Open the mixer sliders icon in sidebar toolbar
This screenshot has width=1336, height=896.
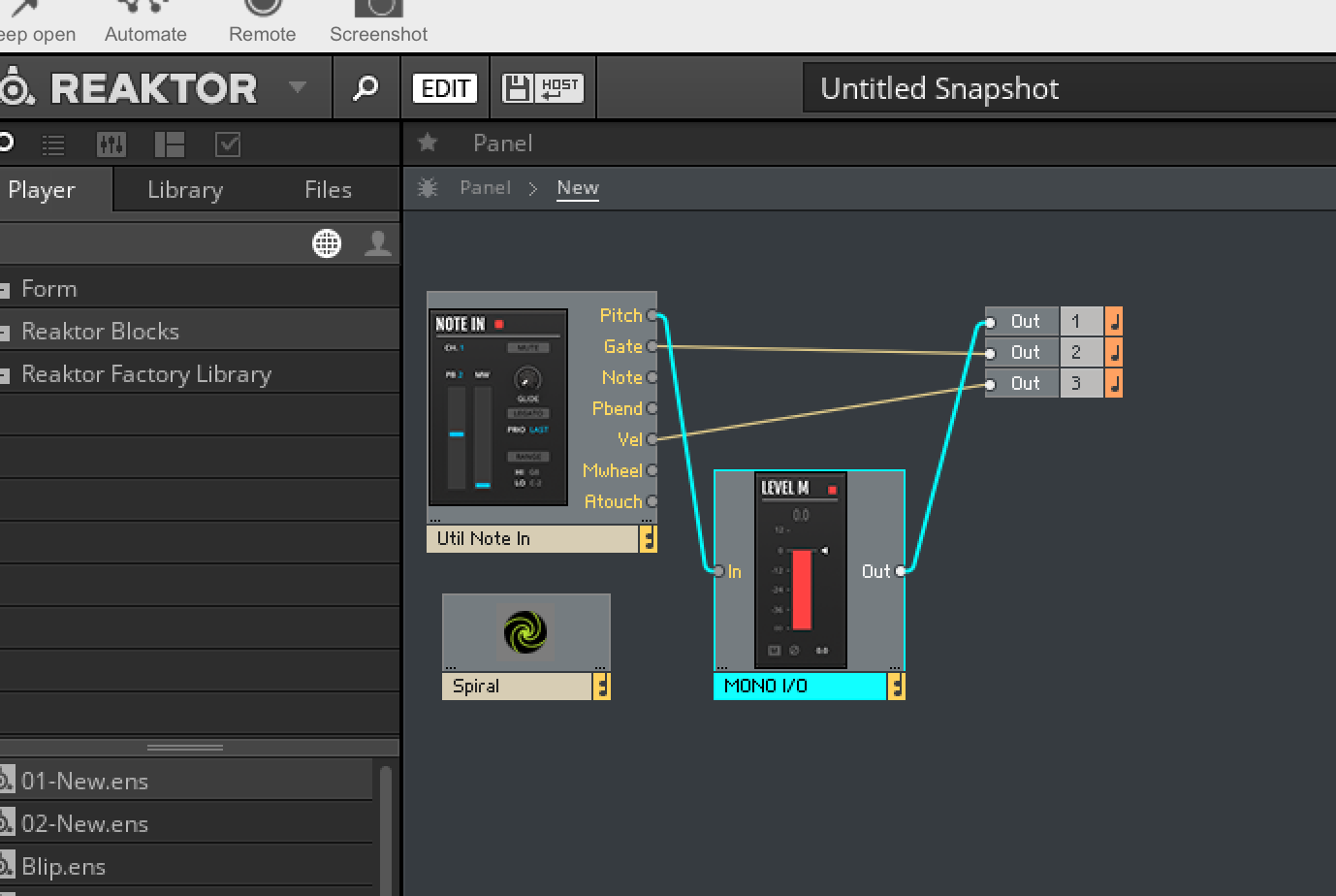(x=111, y=145)
